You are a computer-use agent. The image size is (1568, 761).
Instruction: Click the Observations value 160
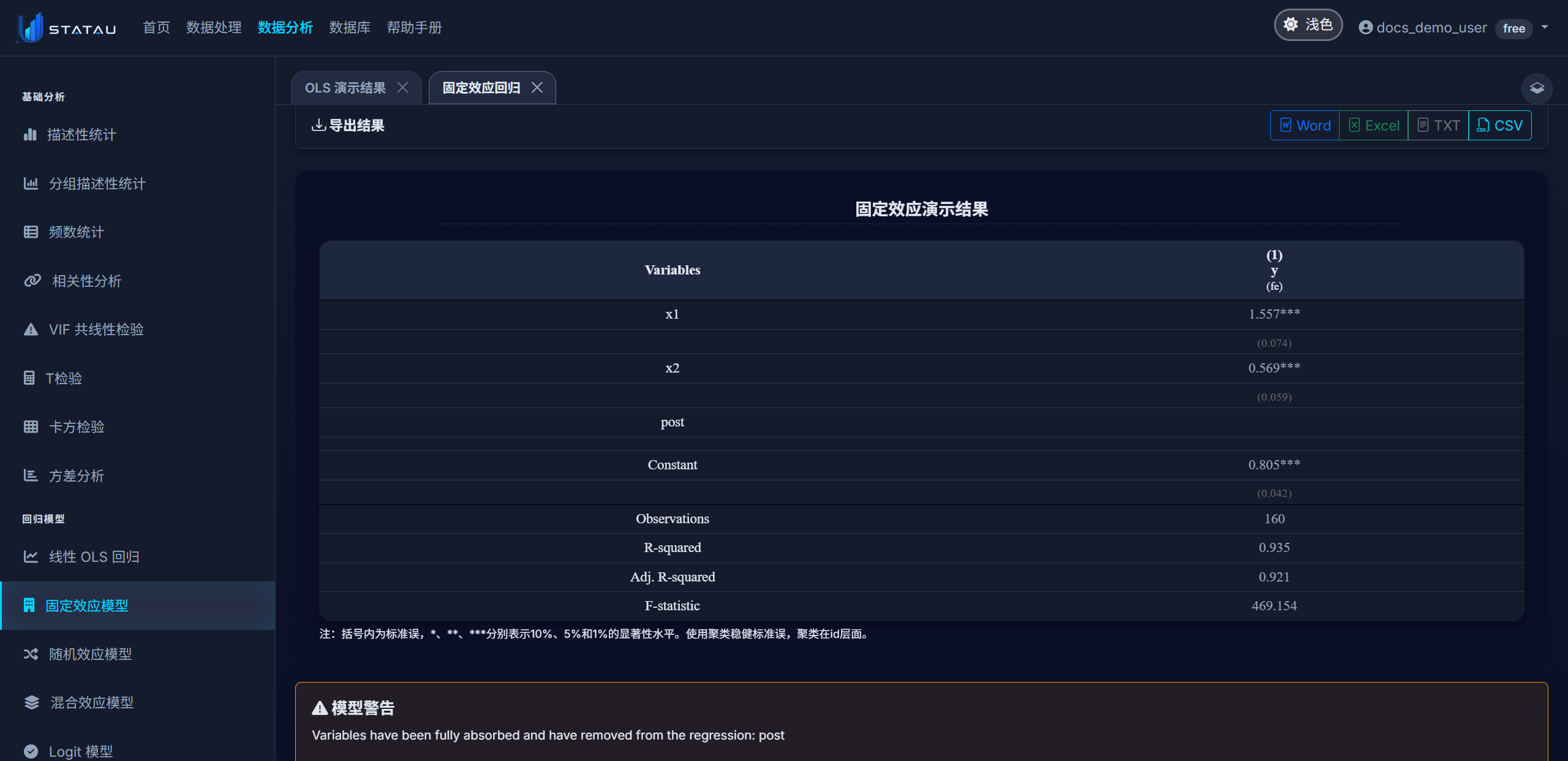pyautogui.click(x=1274, y=518)
